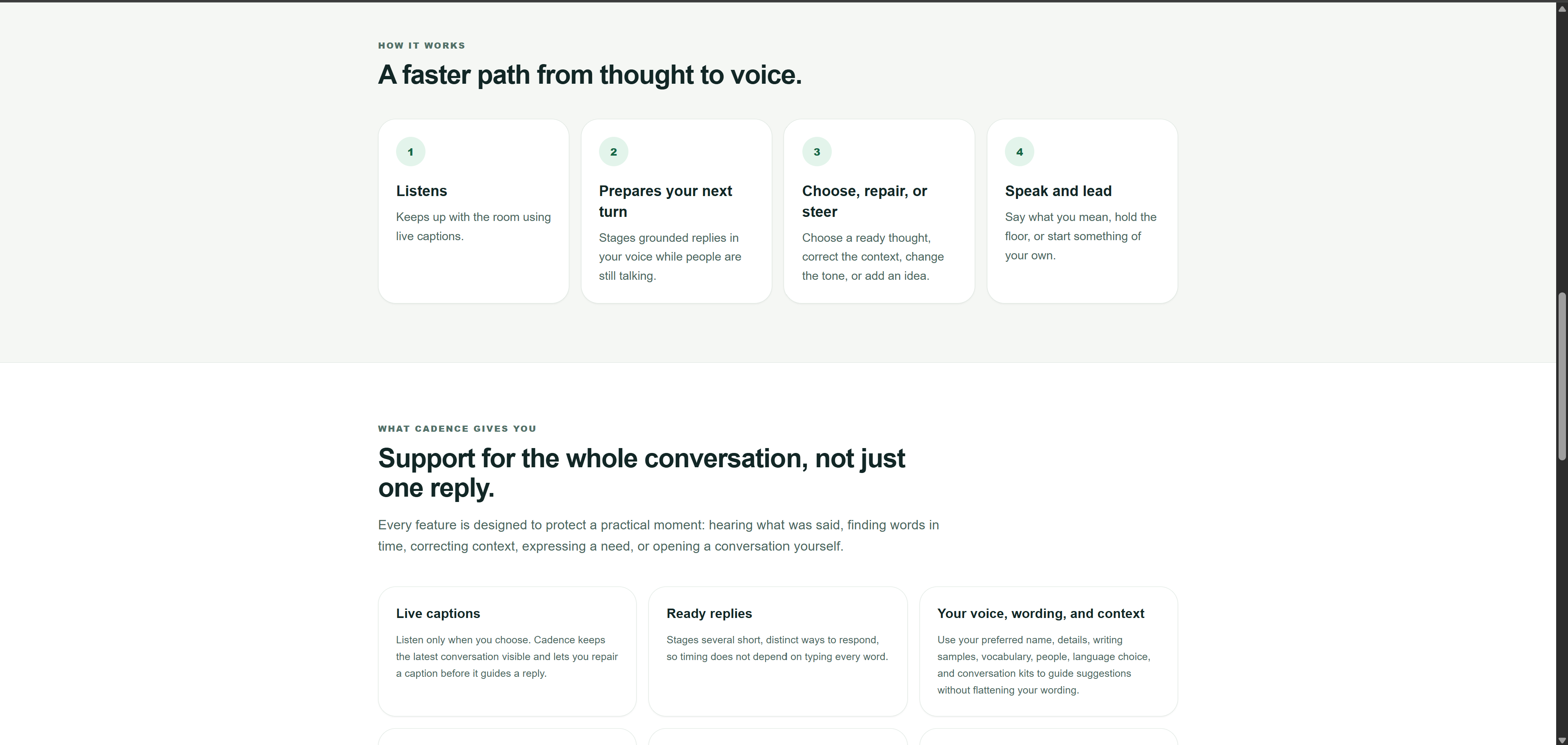The height and width of the screenshot is (745, 1568).
Task: Open the Ready replies feature card
Action: [x=777, y=651]
